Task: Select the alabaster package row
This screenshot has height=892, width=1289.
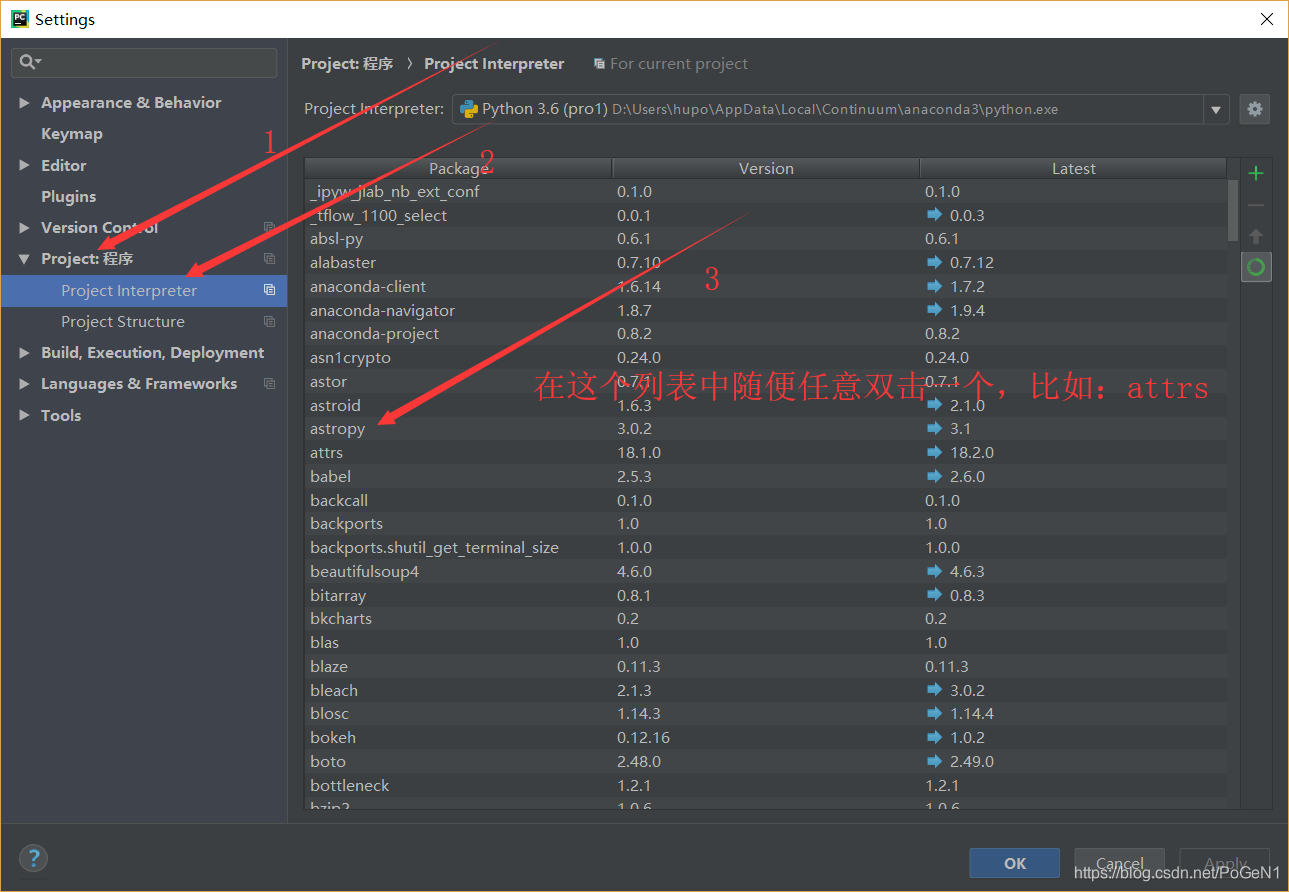Action: (766, 262)
